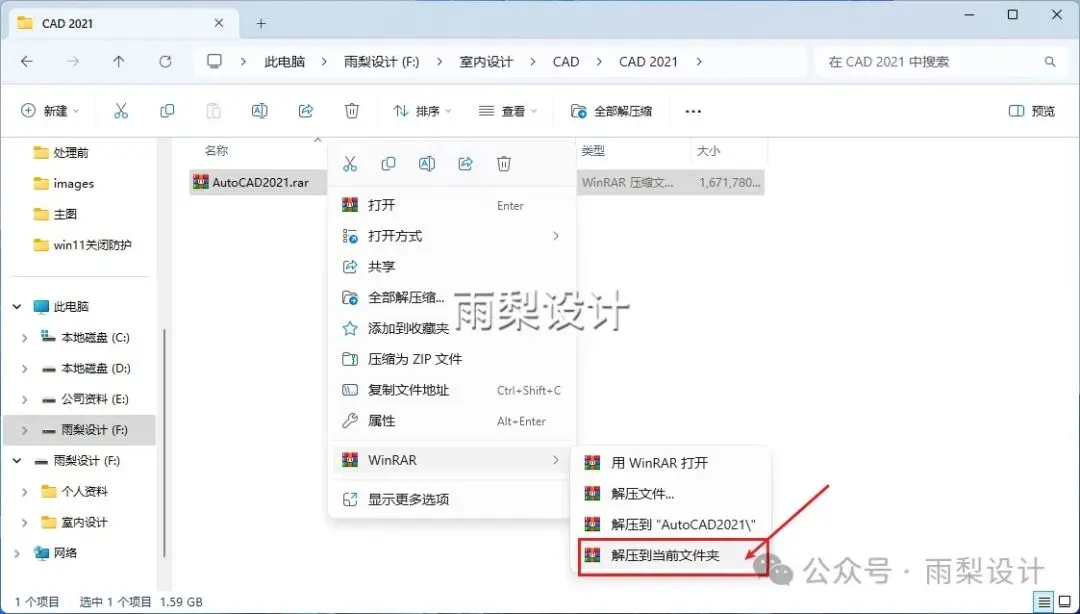This screenshot has width=1080, height=614.
Task: Click the computer icon in the address bar
Action: tap(215, 61)
